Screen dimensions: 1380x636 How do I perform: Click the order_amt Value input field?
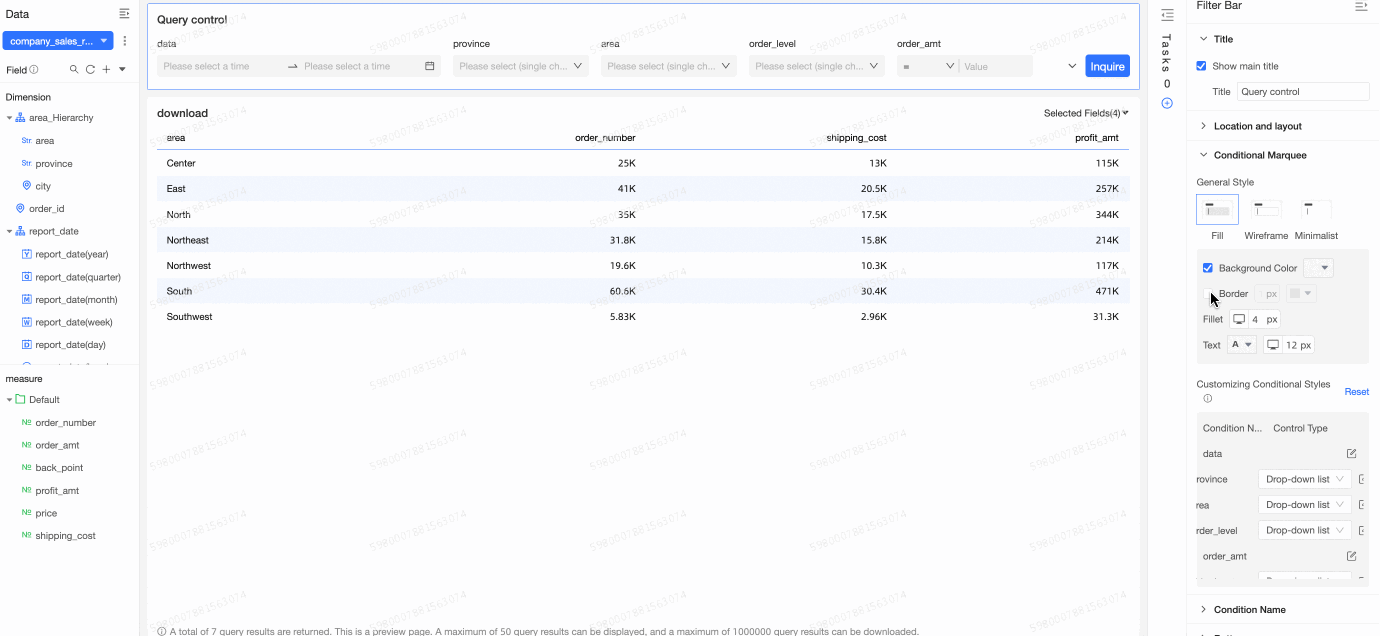pyautogui.click(x=996, y=66)
